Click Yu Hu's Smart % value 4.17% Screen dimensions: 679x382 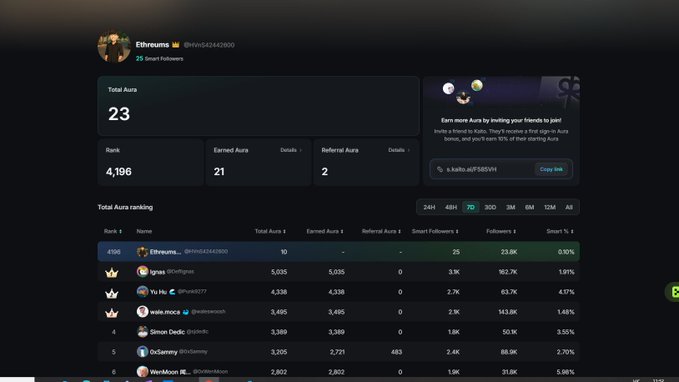(566, 292)
